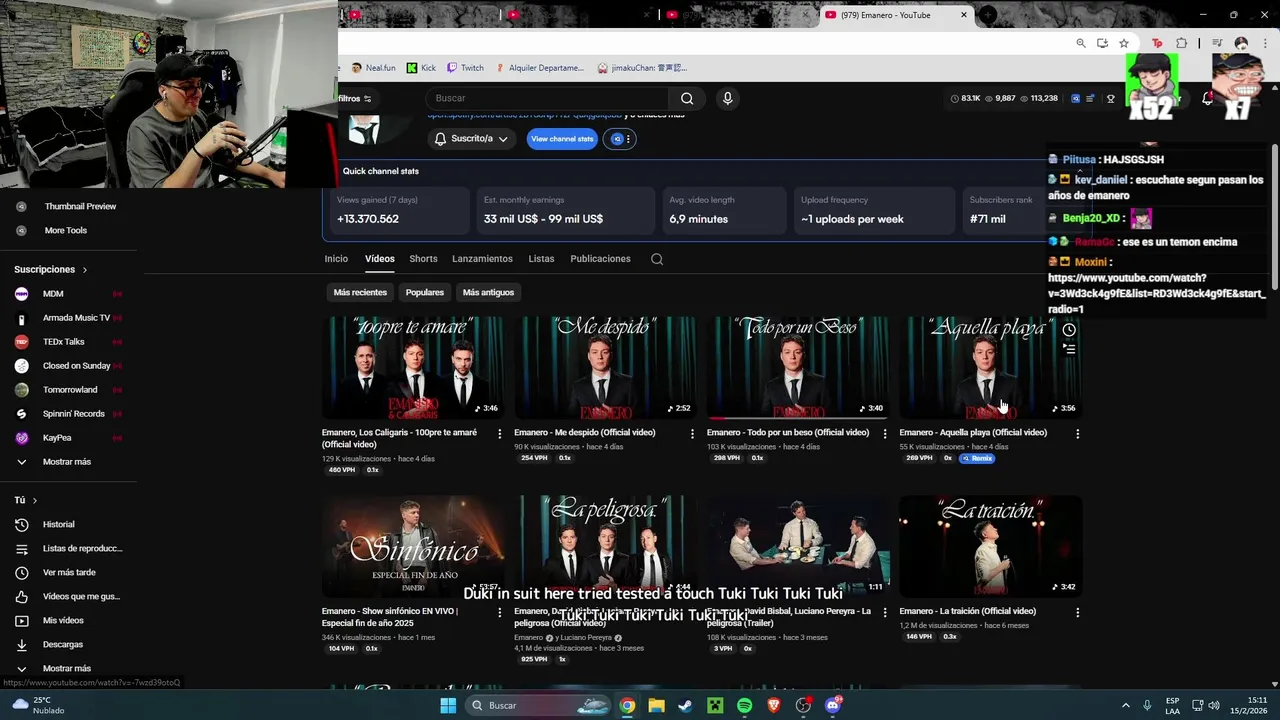Select the Más antiguos sort chip
The image size is (1280, 720).
click(x=488, y=292)
